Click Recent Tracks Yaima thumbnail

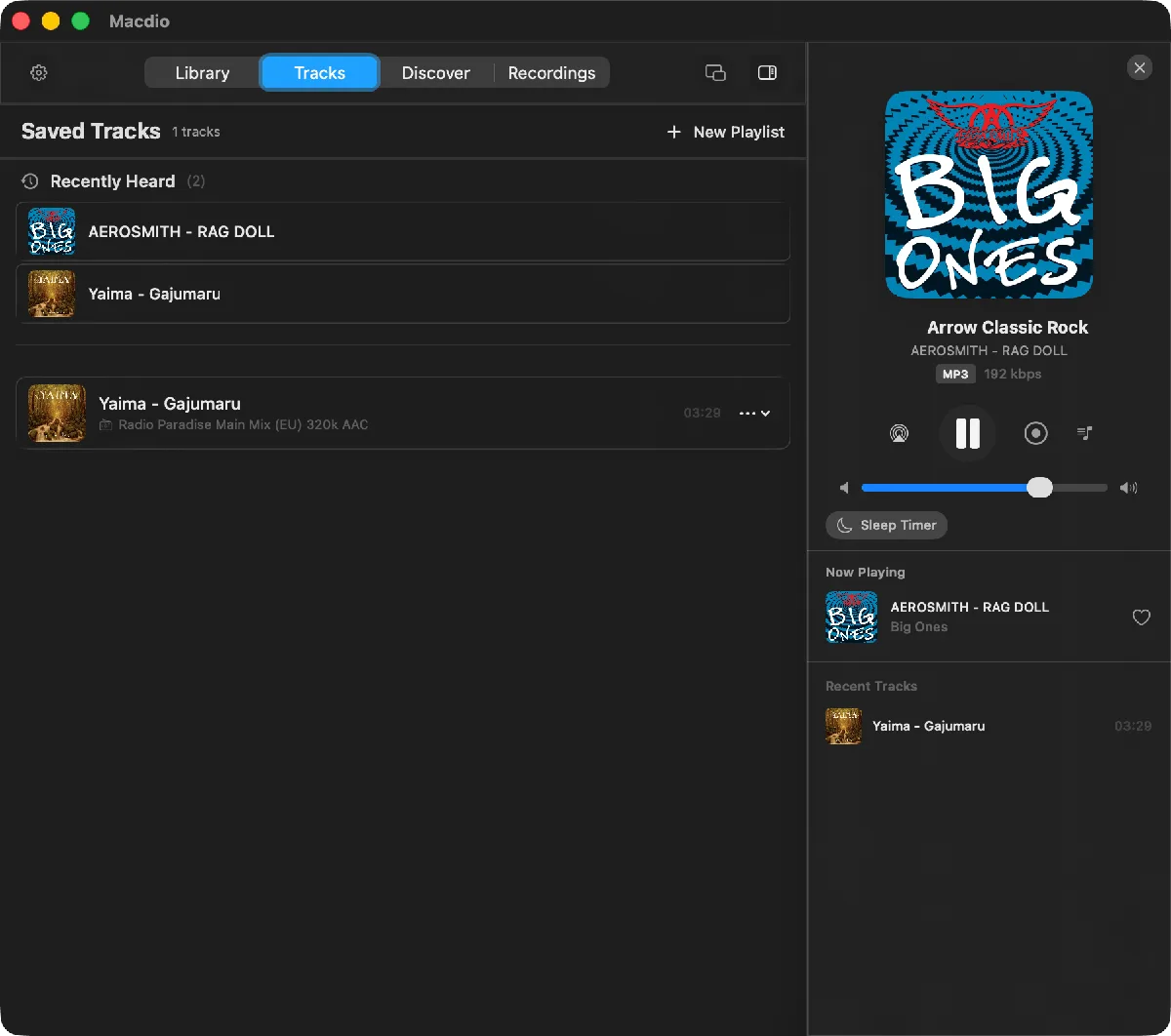[x=843, y=726]
